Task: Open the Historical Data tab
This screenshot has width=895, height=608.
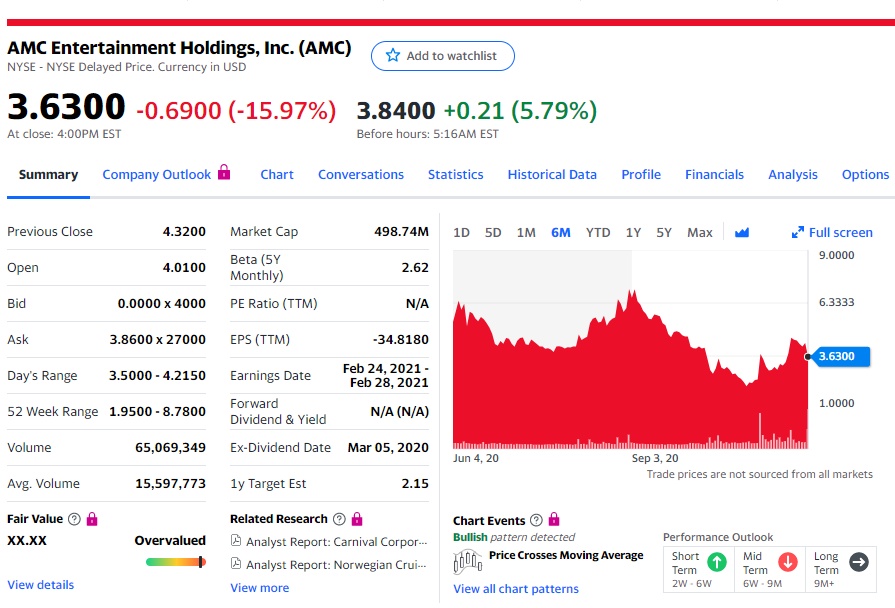Action: point(552,175)
